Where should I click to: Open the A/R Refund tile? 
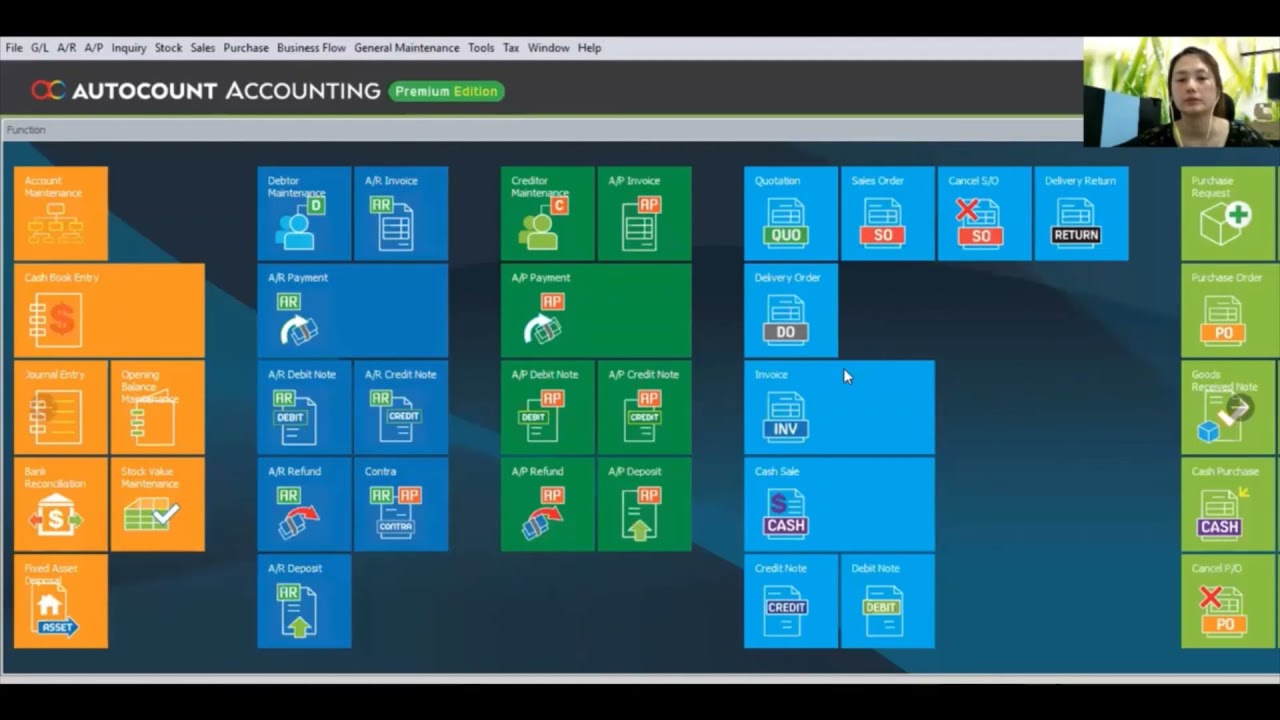tap(304, 504)
